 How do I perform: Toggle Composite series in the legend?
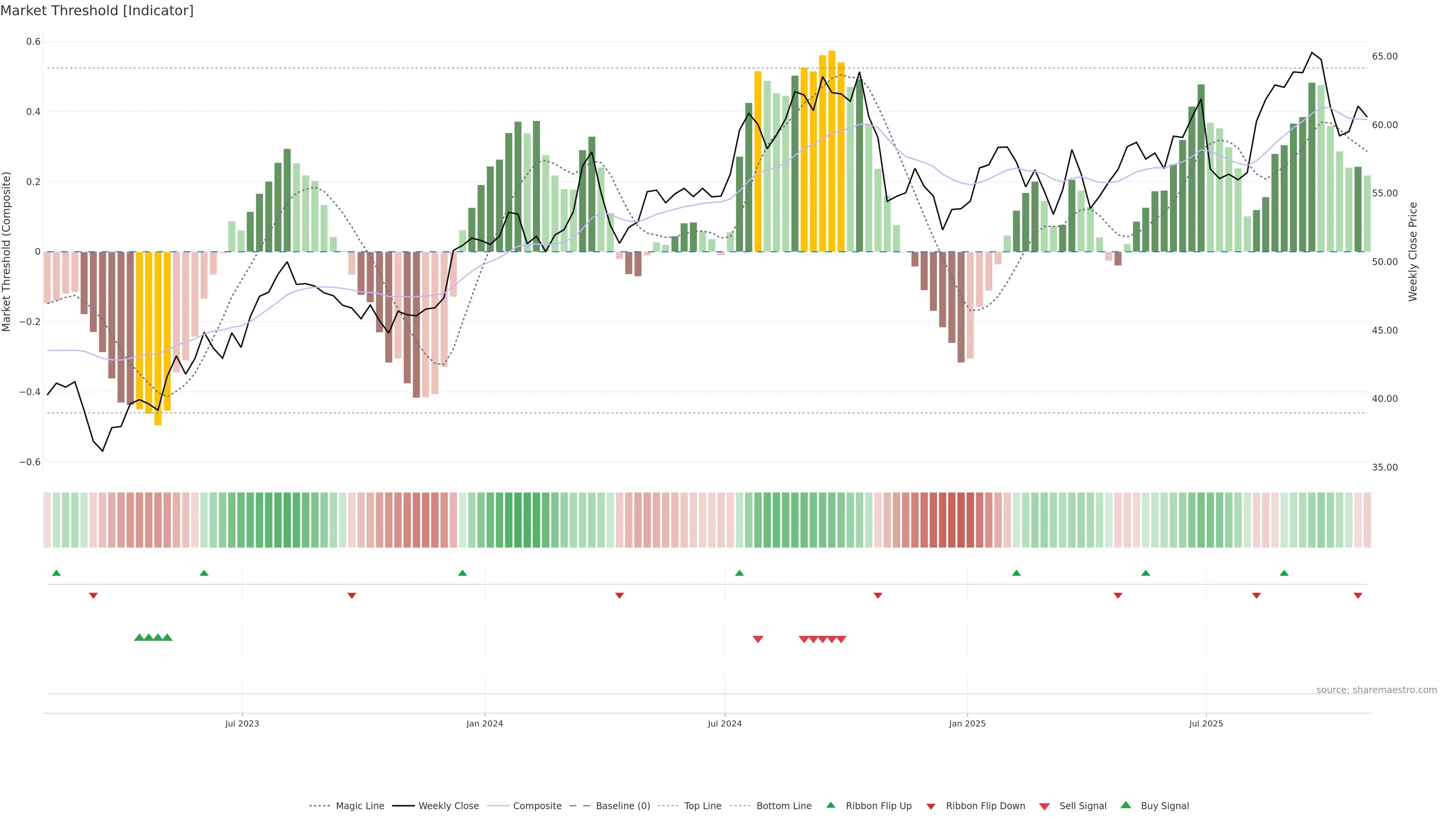537,806
